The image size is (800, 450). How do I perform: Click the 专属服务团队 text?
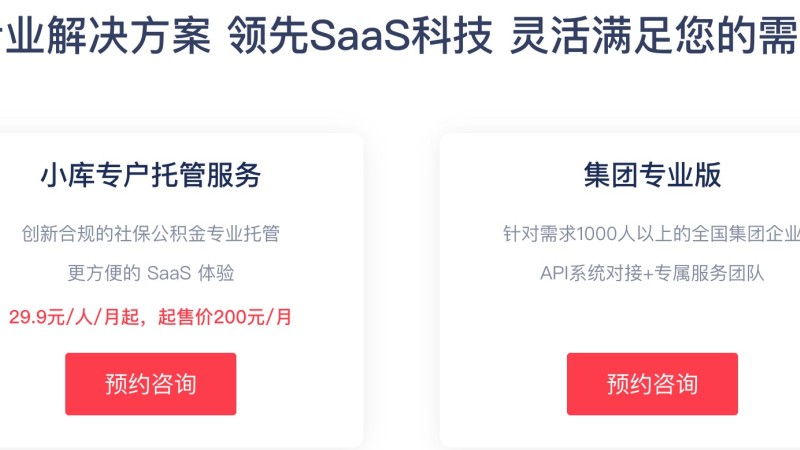709,273
